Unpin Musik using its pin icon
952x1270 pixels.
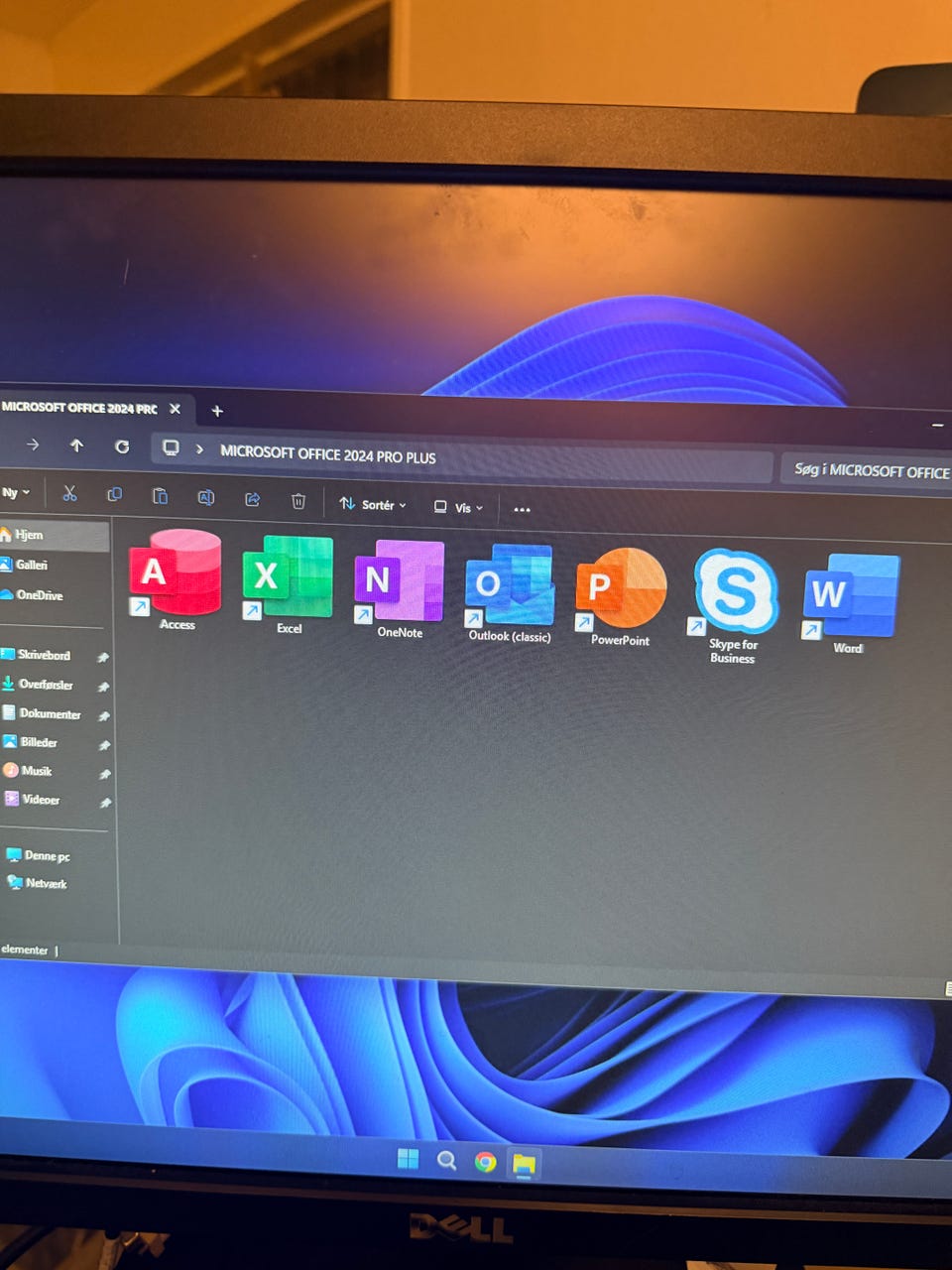click(104, 773)
